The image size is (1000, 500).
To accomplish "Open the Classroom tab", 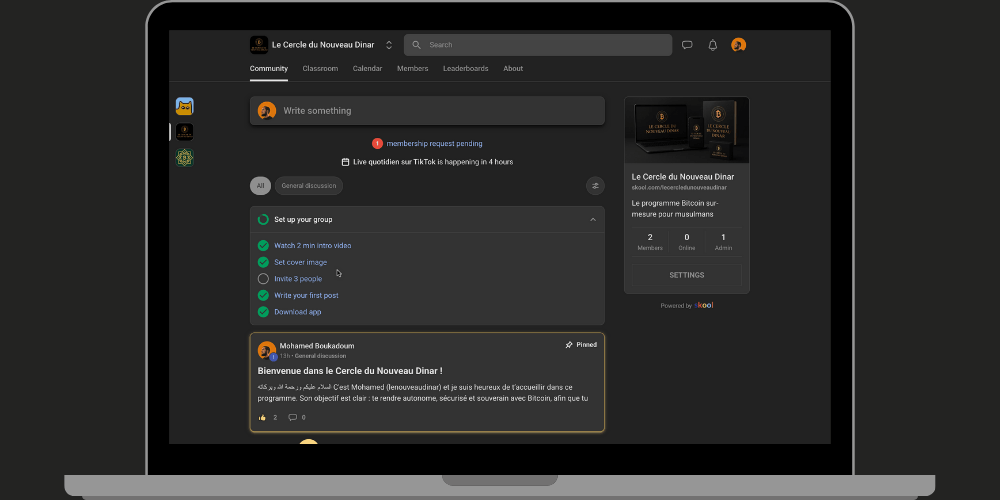I will [x=320, y=69].
